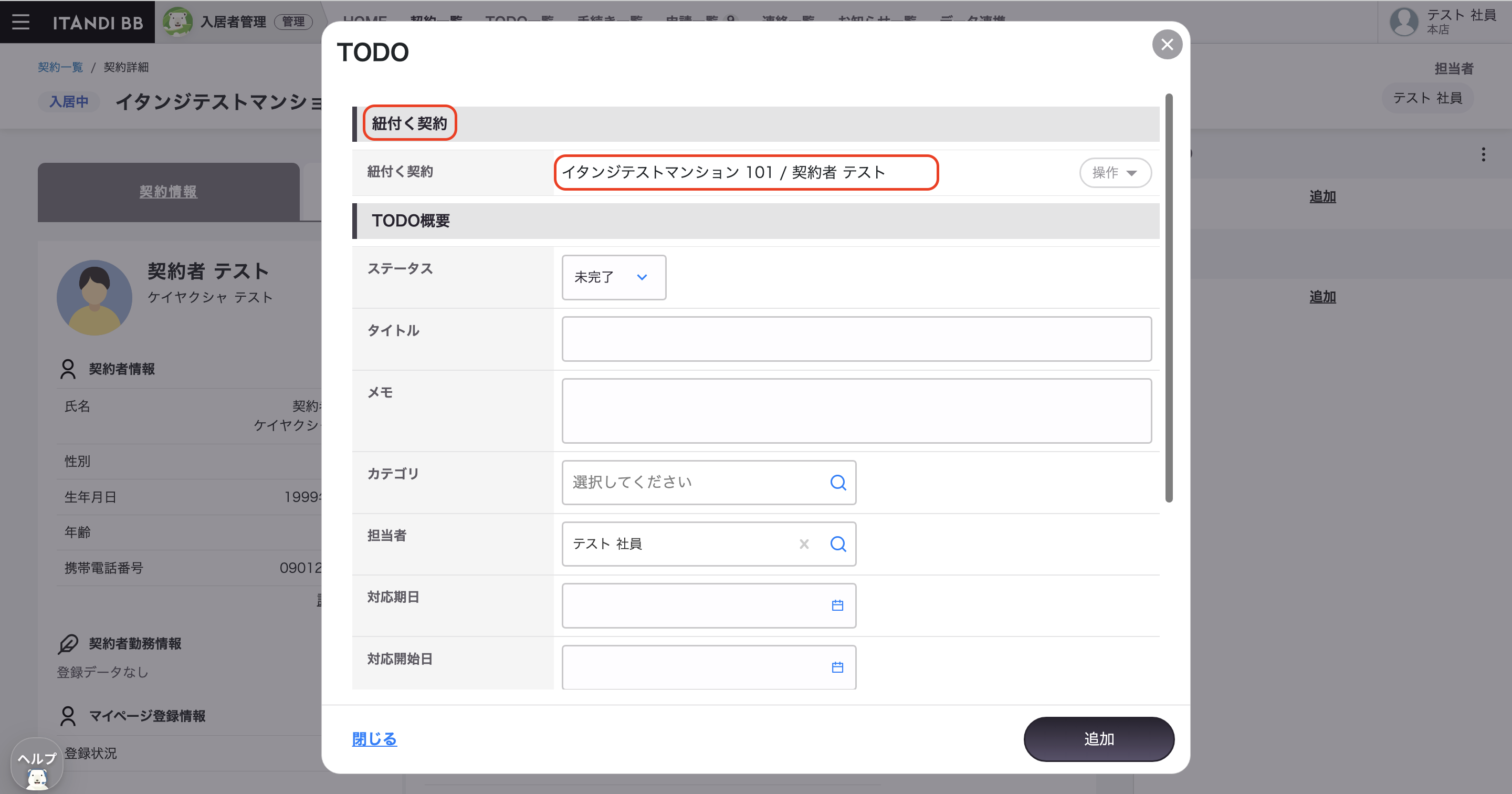Click into the タイトル input field
This screenshot has width=1512, height=794.
click(x=856, y=339)
